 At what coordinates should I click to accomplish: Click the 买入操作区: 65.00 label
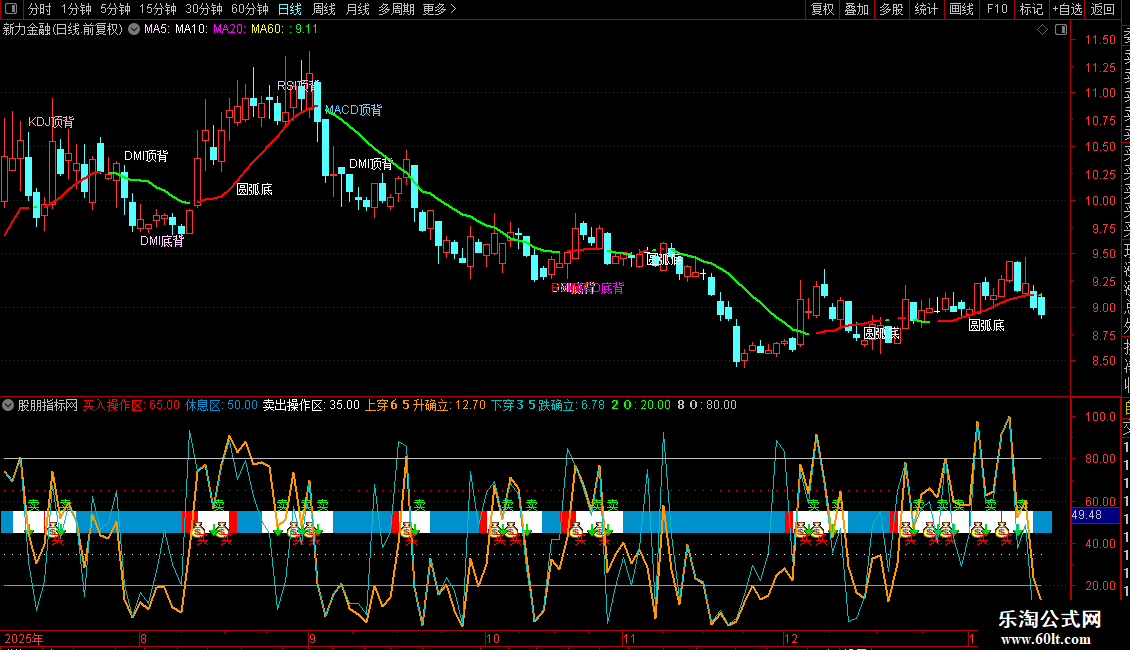131,405
